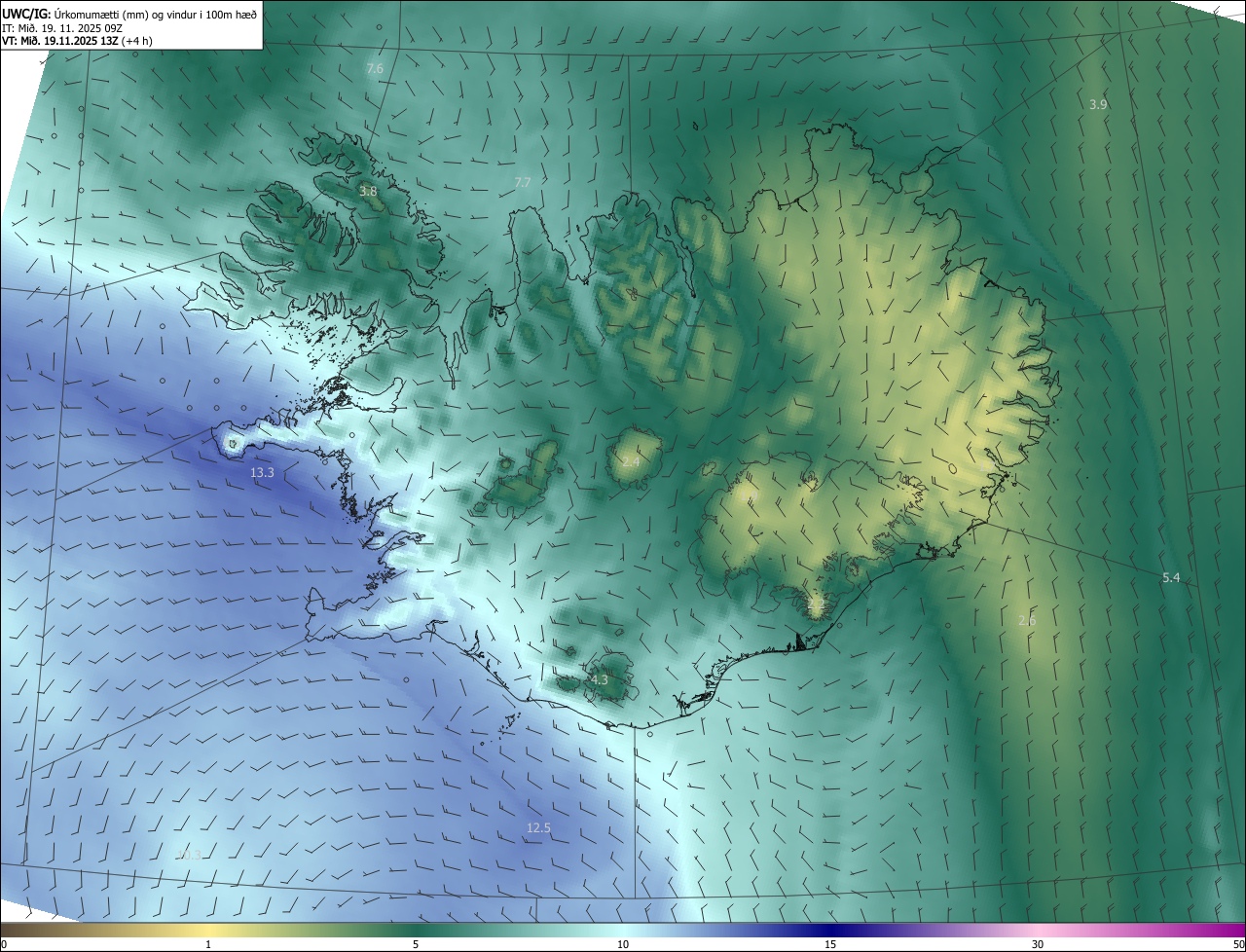Click the initial time line 'IT: Mið. 19. 11. 2025 09Z'
The image size is (1246, 952).
(x=61, y=28)
